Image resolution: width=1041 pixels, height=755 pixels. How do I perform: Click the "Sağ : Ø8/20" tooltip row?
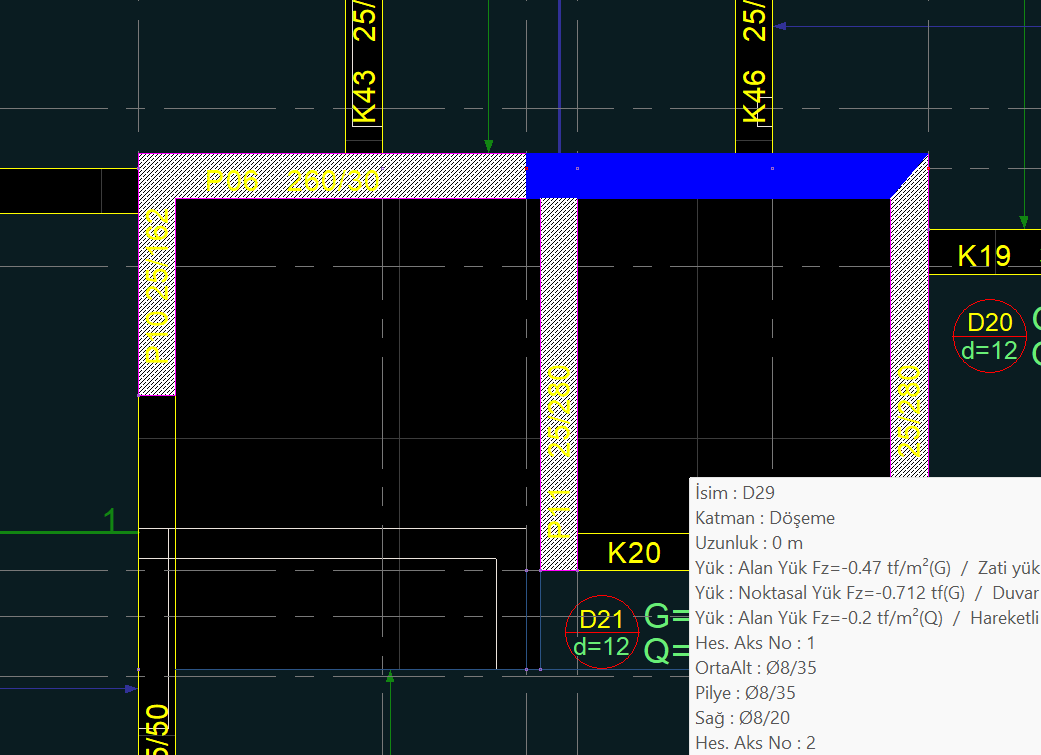tap(741, 718)
